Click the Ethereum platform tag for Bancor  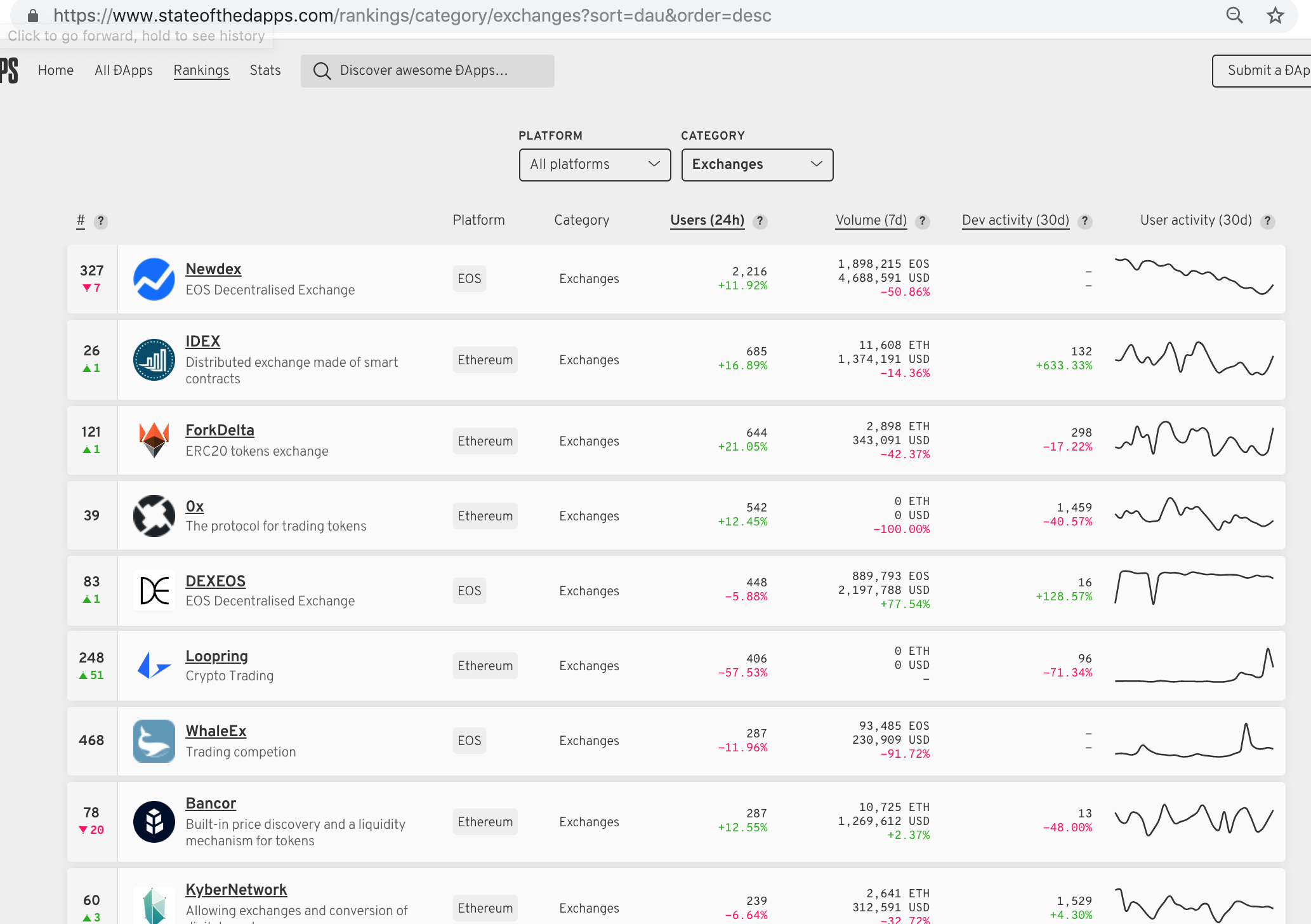[x=485, y=822]
